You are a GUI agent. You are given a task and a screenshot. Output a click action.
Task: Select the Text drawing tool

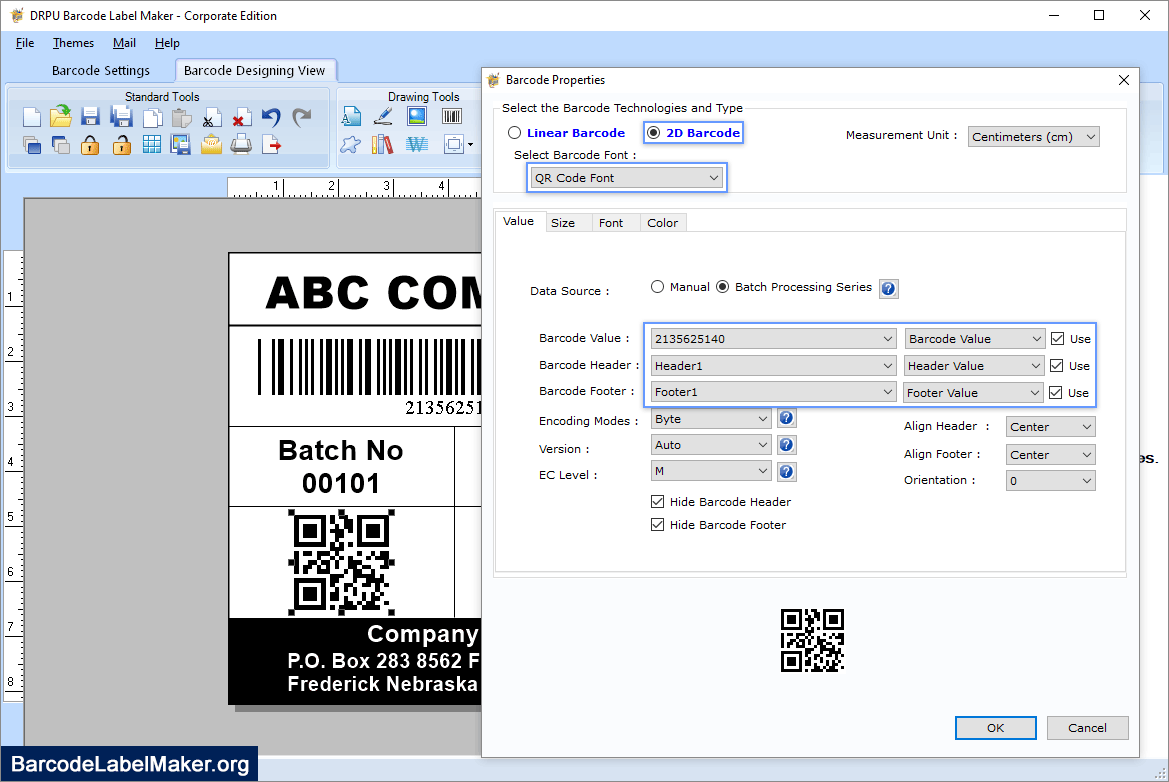point(351,116)
